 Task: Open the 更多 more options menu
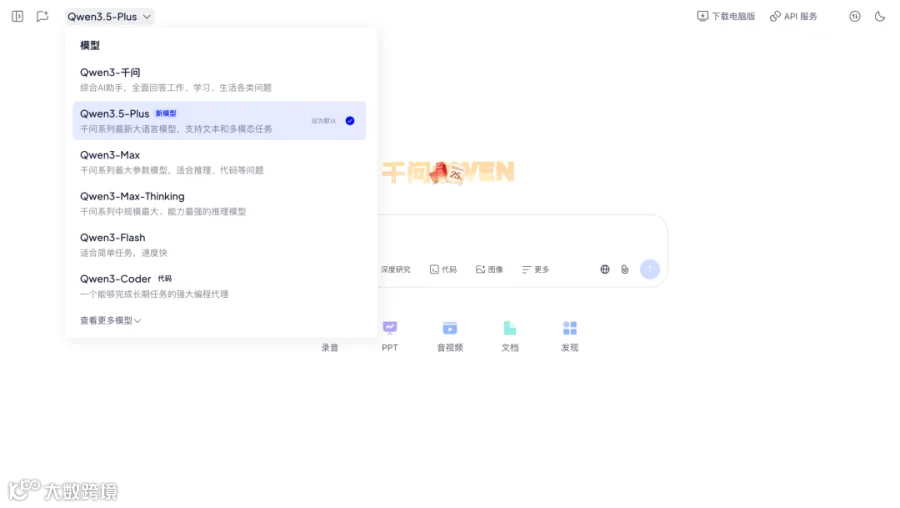pos(536,269)
